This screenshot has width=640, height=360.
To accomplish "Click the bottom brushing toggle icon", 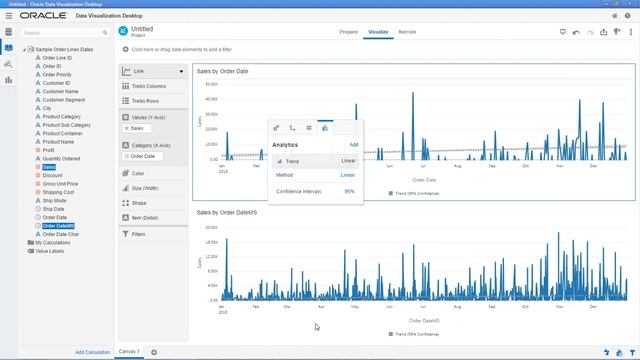I will [619, 353].
